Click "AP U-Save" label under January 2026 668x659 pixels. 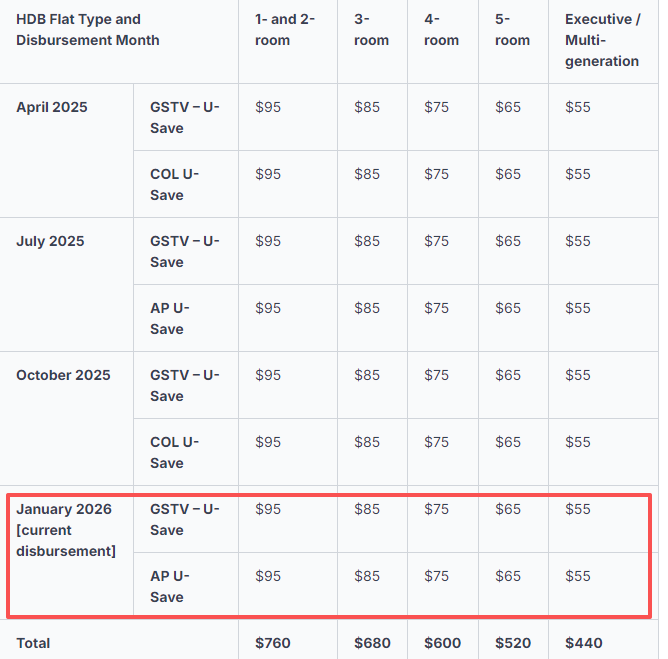click(171, 586)
